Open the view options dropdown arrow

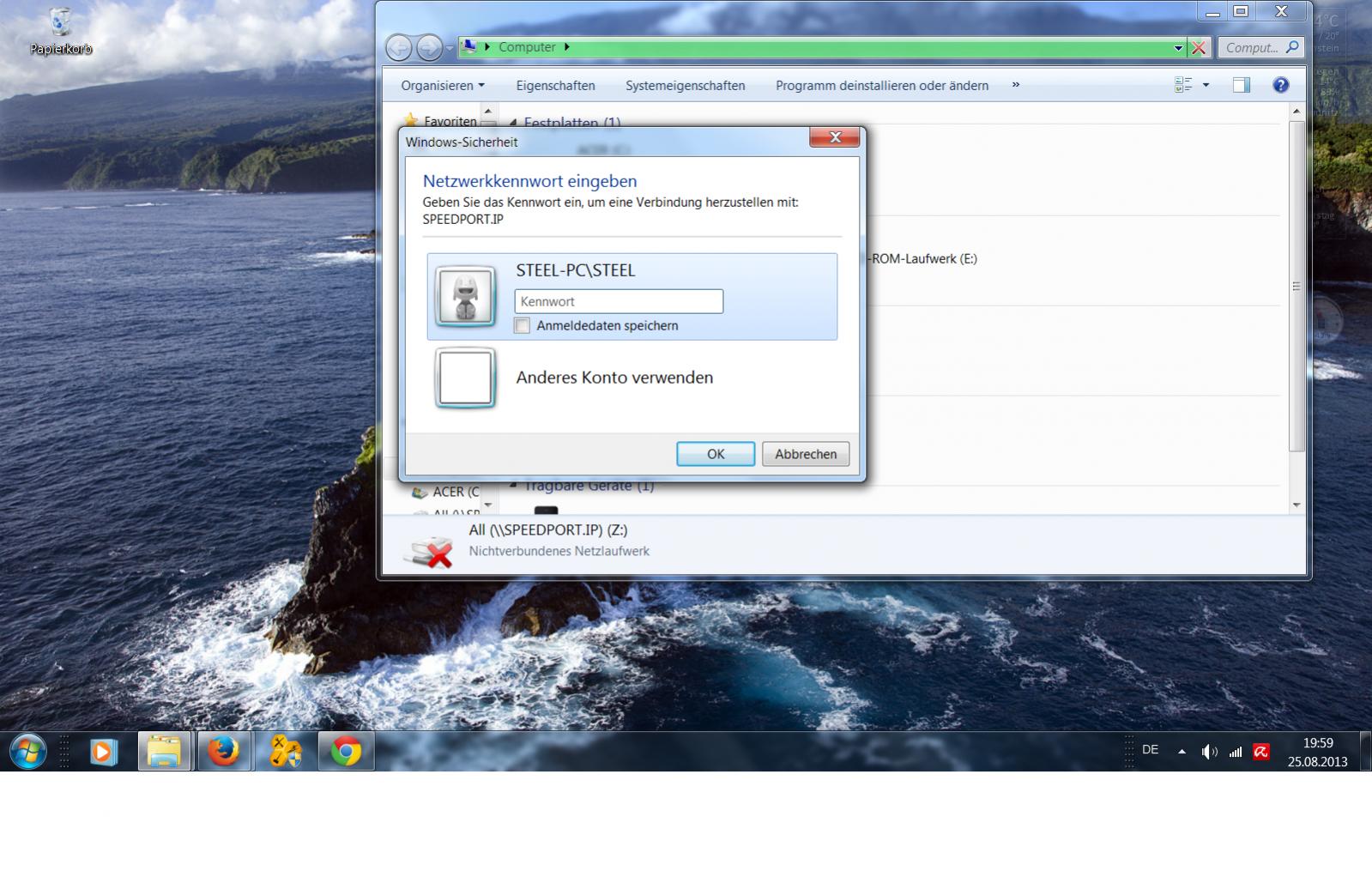(1206, 85)
